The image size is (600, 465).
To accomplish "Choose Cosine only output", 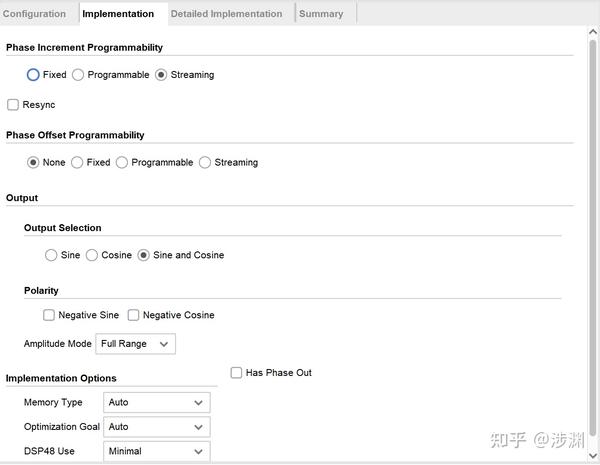I will pyautogui.click(x=92, y=256).
